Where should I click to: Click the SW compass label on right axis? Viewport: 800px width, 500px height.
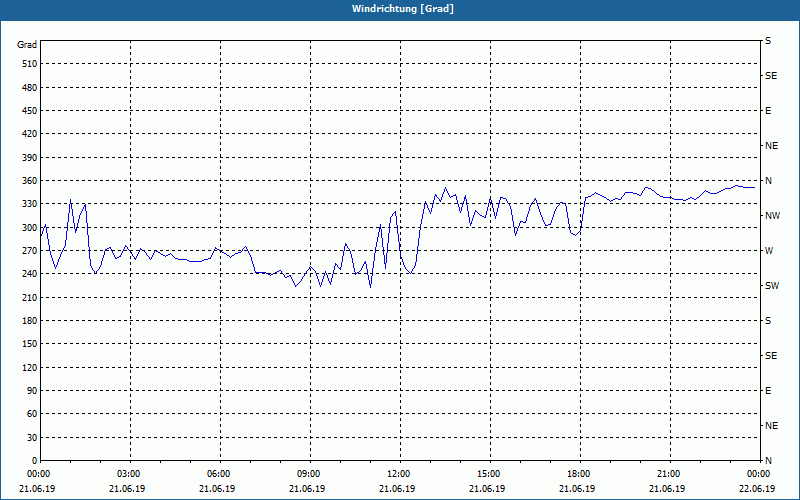point(772,286)
